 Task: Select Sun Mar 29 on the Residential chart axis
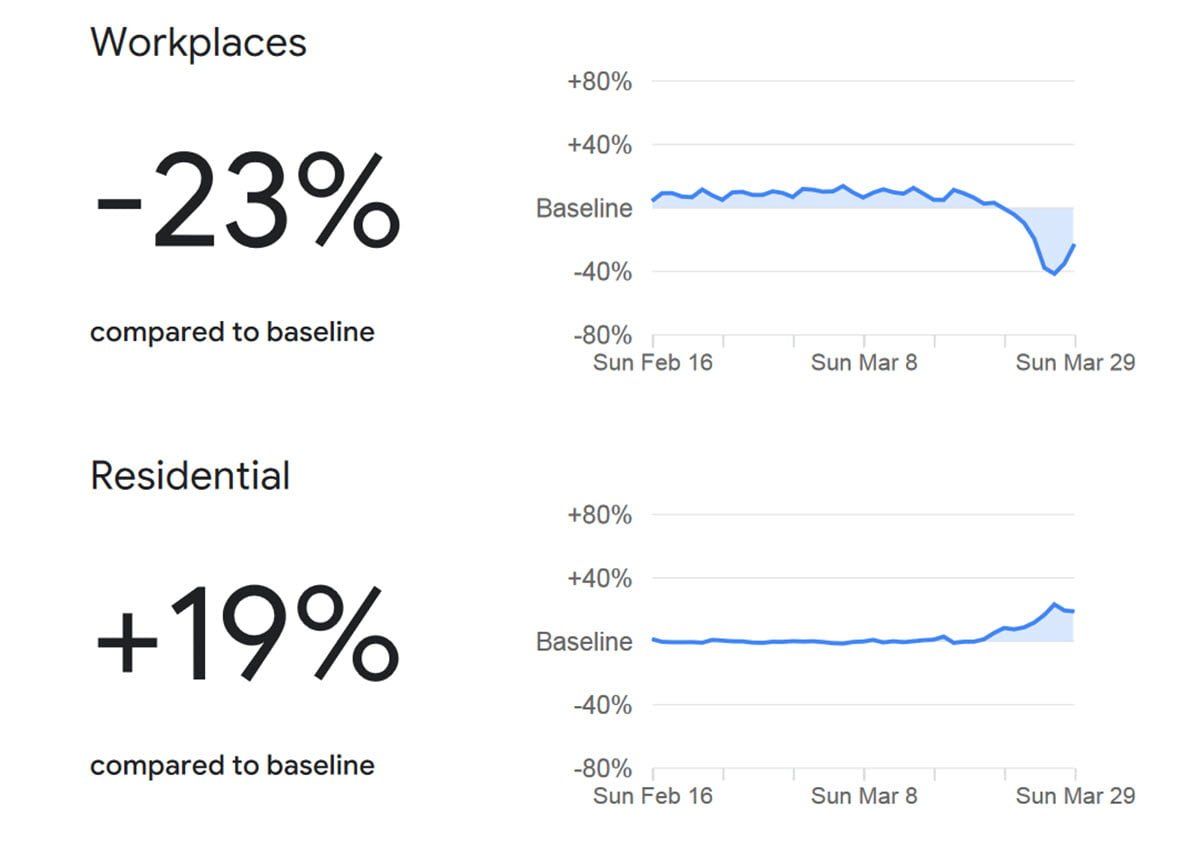click(1075, 796)
